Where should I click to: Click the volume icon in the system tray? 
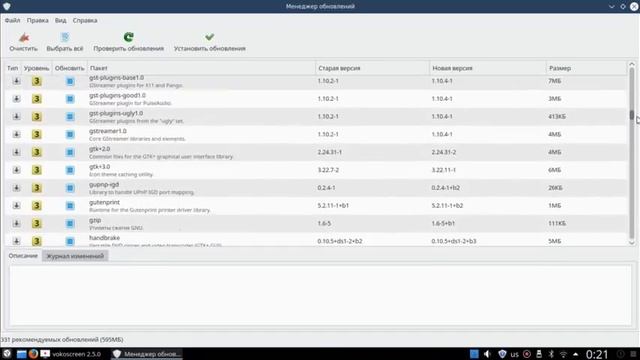487,354
